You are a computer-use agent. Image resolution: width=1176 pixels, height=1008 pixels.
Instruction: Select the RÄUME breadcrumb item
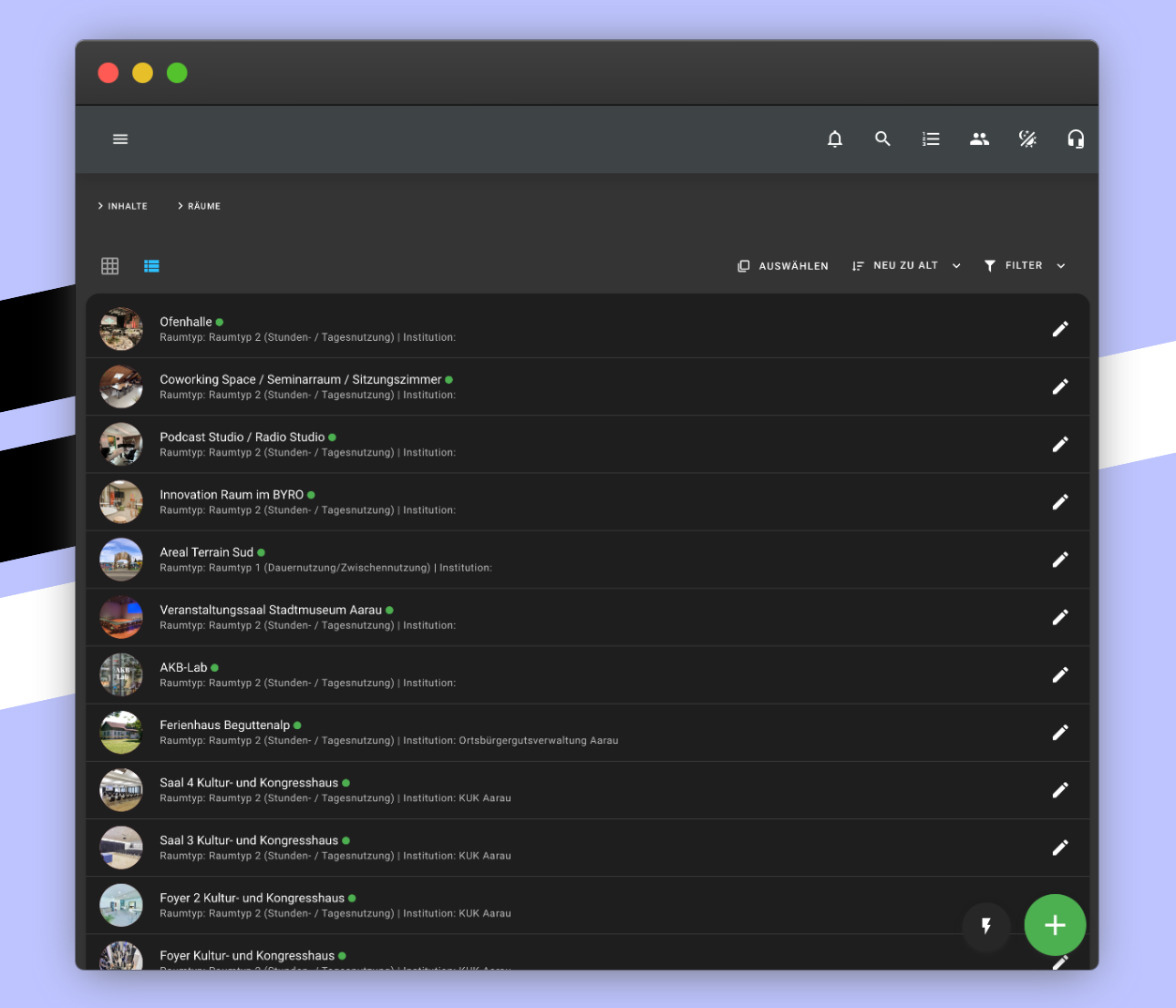(x=203, y=206)
